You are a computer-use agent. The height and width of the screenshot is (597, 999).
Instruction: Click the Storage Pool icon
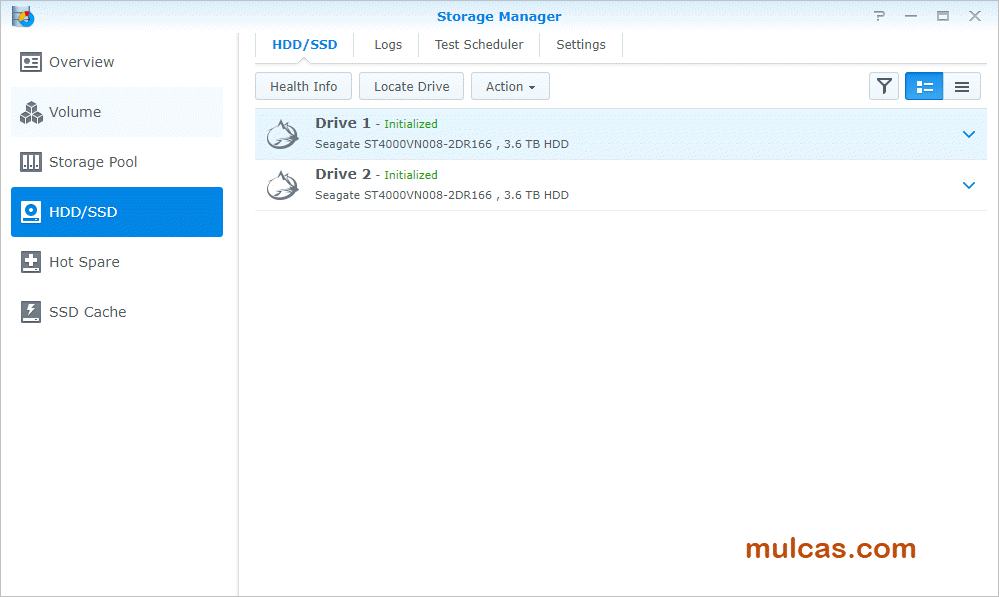pos(31,162)
